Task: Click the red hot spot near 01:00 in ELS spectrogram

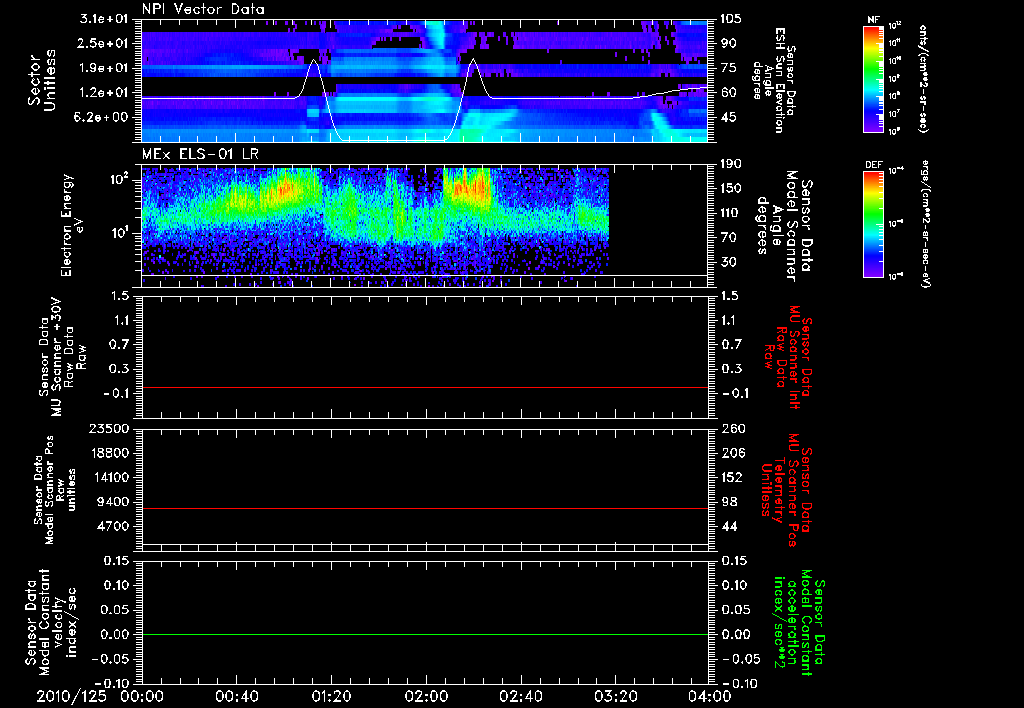Action: pos(285,189)
